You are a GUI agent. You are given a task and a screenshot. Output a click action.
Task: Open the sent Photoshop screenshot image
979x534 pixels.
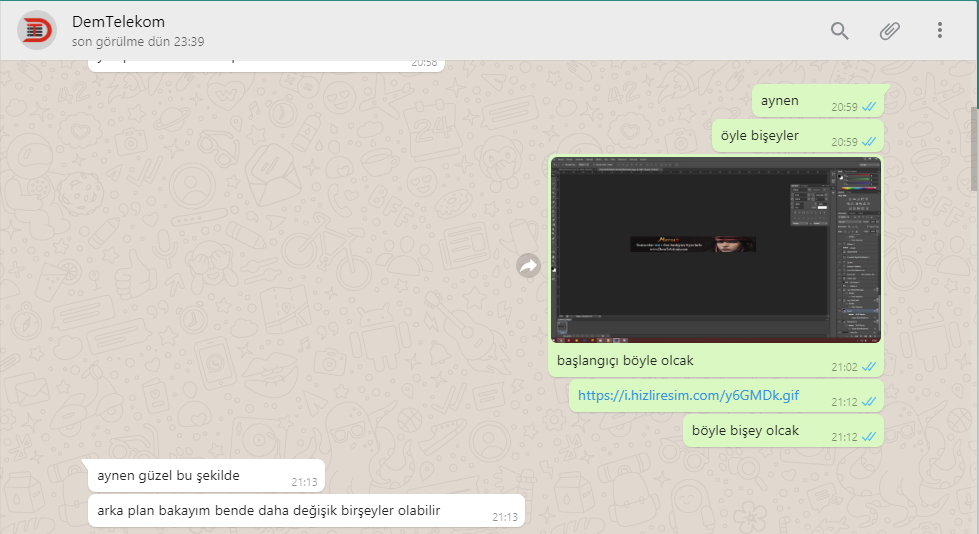tap(716, 250)
